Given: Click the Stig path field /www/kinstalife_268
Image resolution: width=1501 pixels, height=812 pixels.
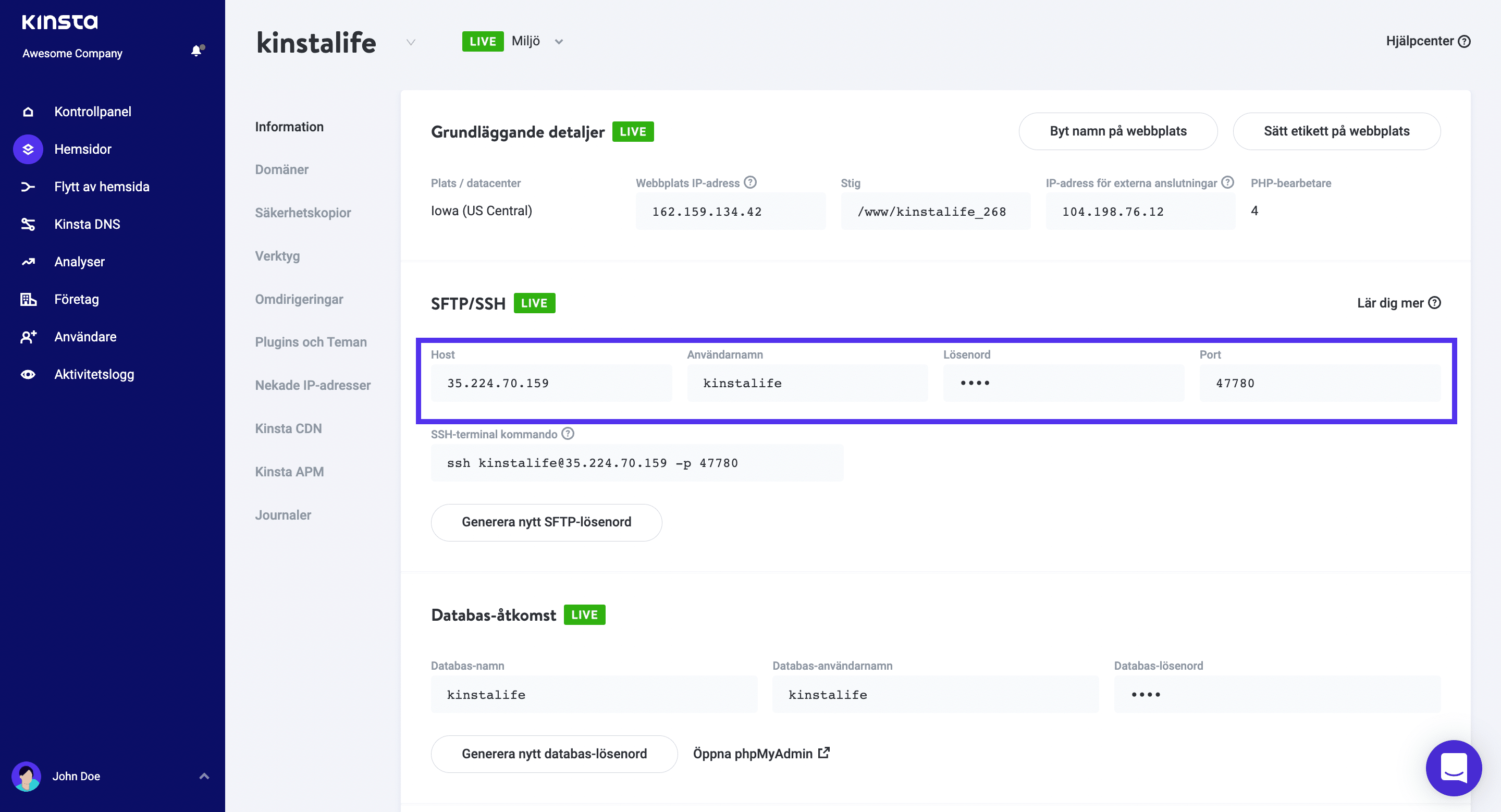Looking at the screenshot, I should pyautogui.click(x=936, y=212).
